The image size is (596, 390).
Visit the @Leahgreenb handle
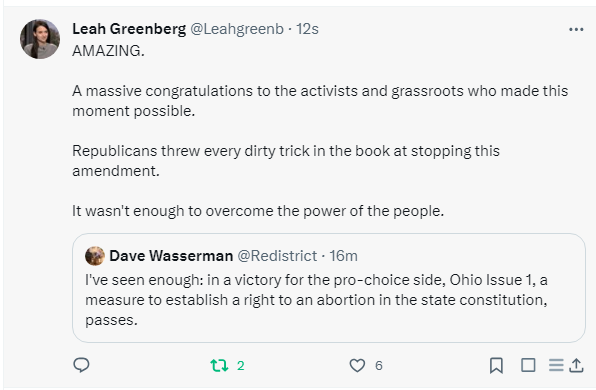tap(237, 29)
